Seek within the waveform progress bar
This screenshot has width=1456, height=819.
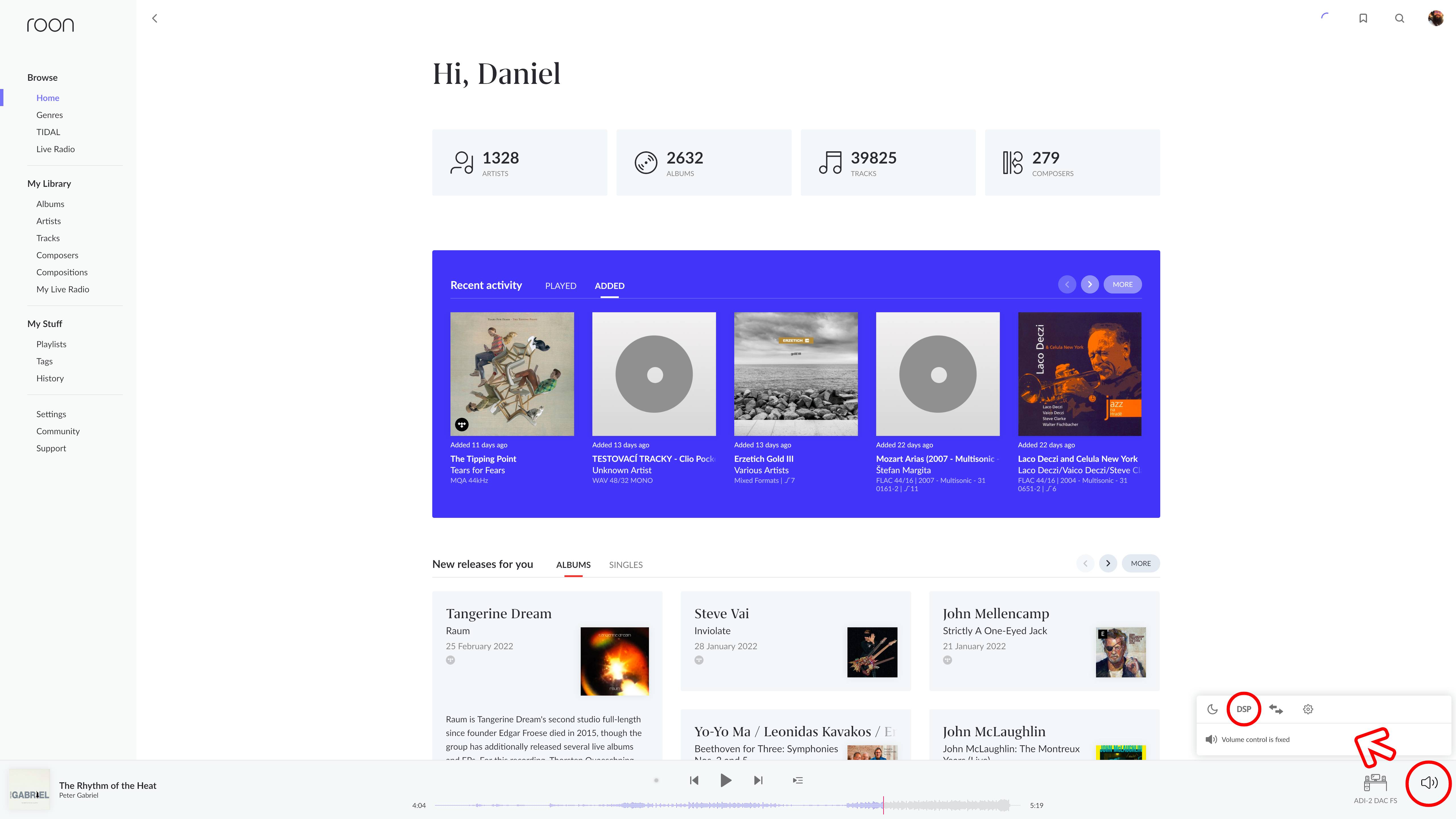tap(727, 805)
